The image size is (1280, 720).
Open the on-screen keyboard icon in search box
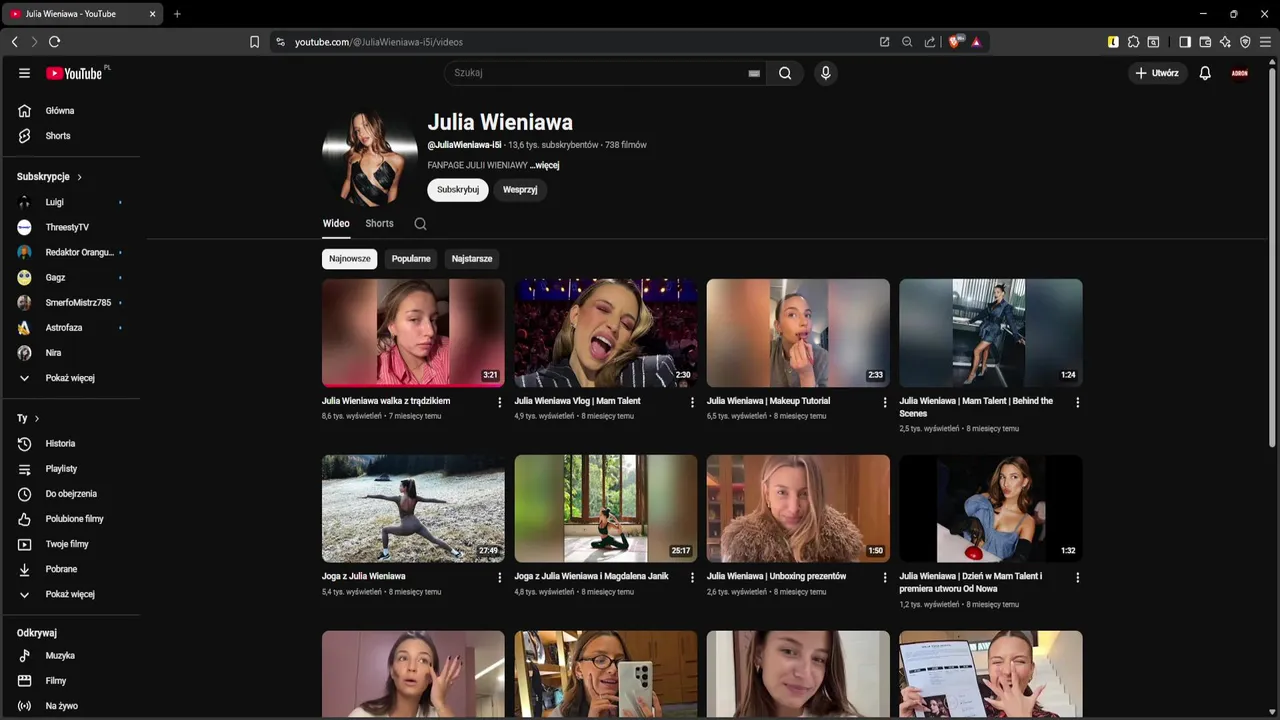754,73
